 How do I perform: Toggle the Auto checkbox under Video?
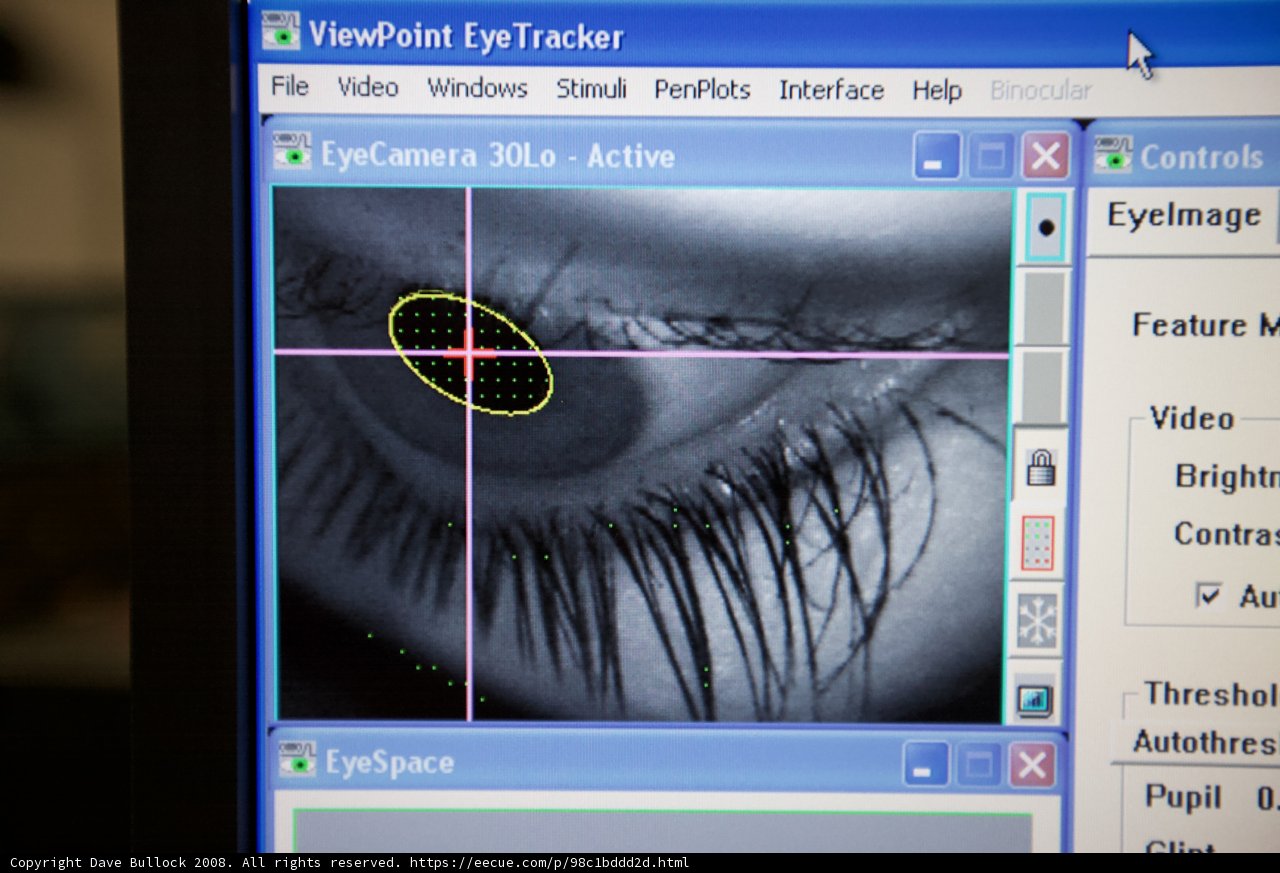pos(1209,596)
